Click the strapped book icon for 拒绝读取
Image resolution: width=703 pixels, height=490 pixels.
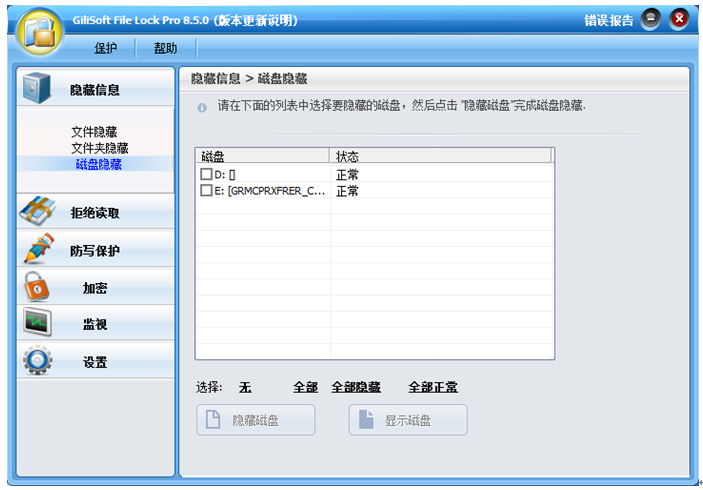click(38, 211)
